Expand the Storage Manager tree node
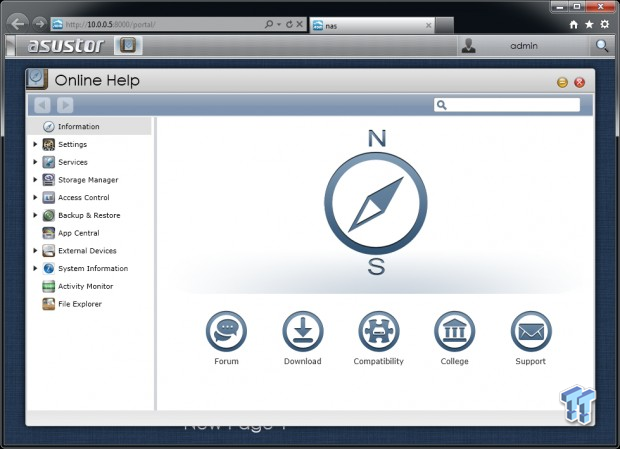Screen dimensions: 620x449 tap(35, 180)
